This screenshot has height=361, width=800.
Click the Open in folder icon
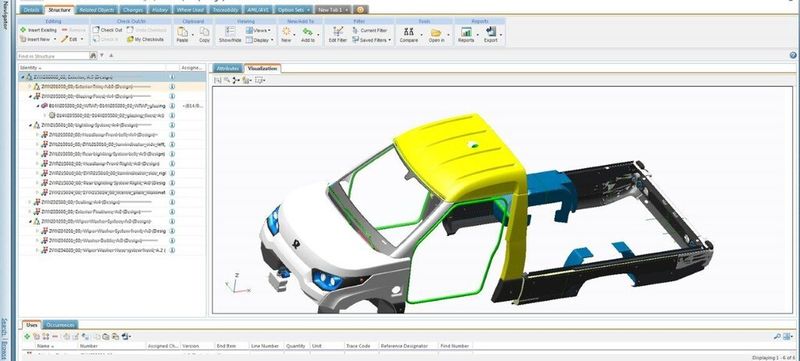(436, 32)
